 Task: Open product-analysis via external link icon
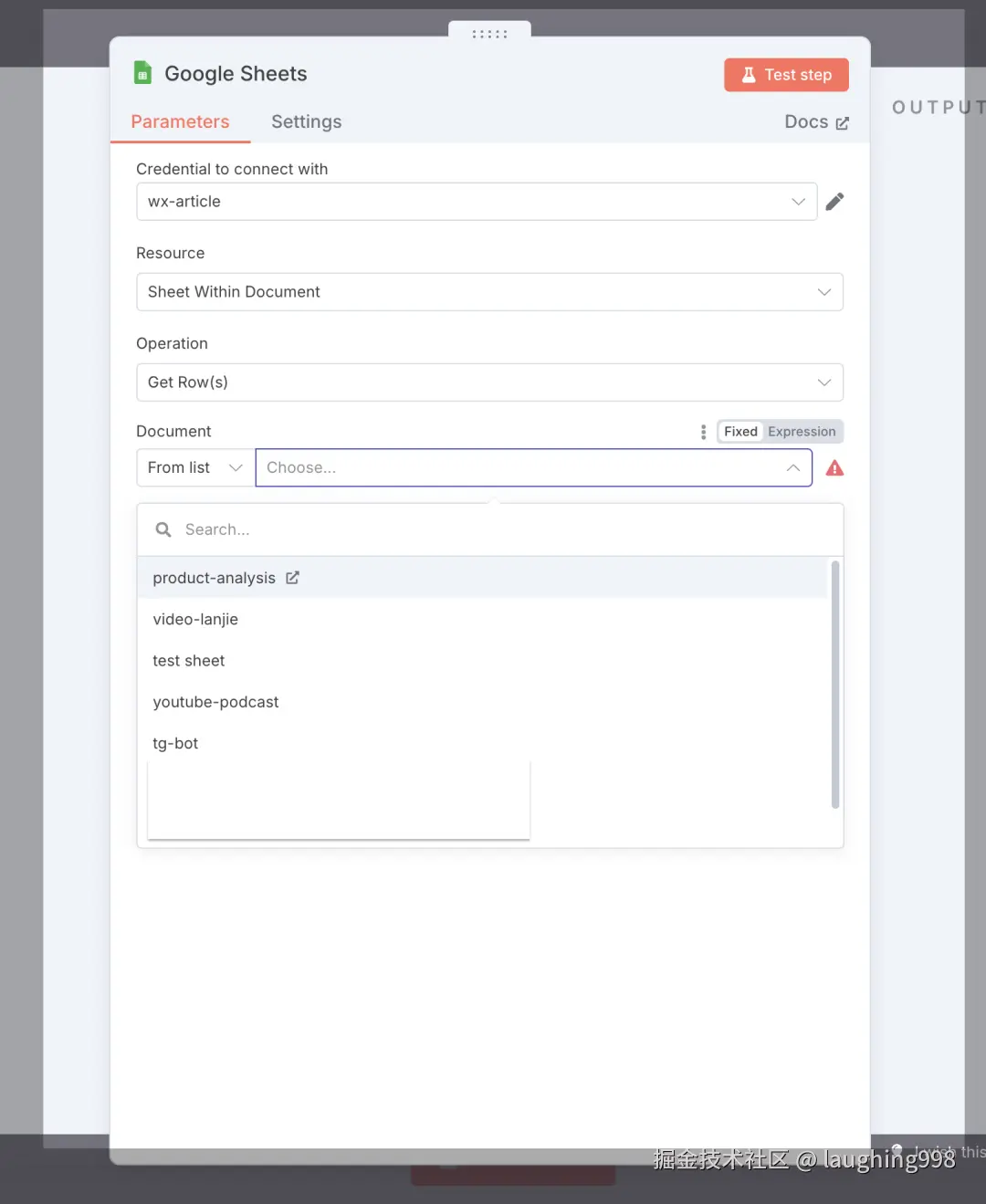coord(292,578)
